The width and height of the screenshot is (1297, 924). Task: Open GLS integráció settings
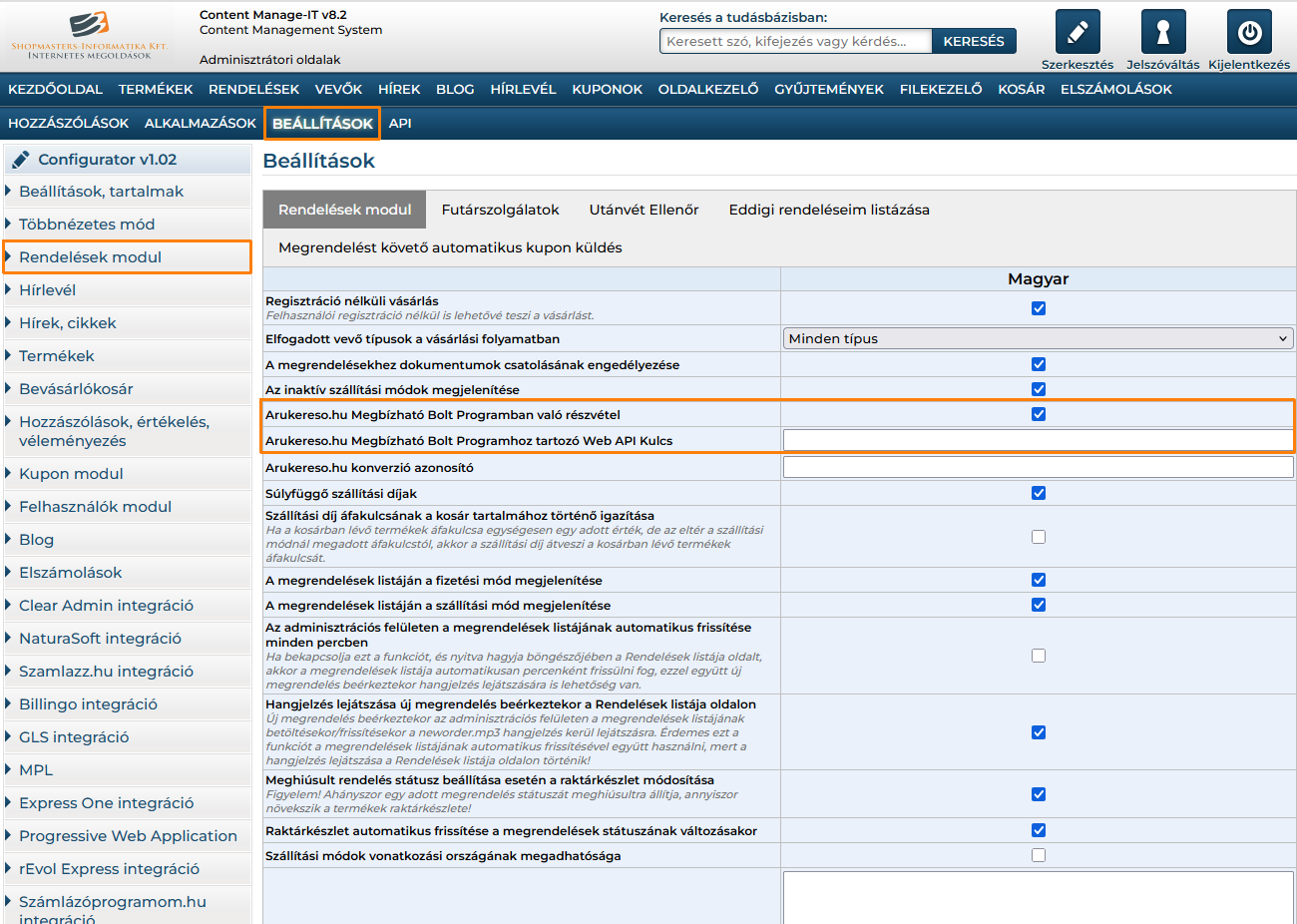pos(128,737)
